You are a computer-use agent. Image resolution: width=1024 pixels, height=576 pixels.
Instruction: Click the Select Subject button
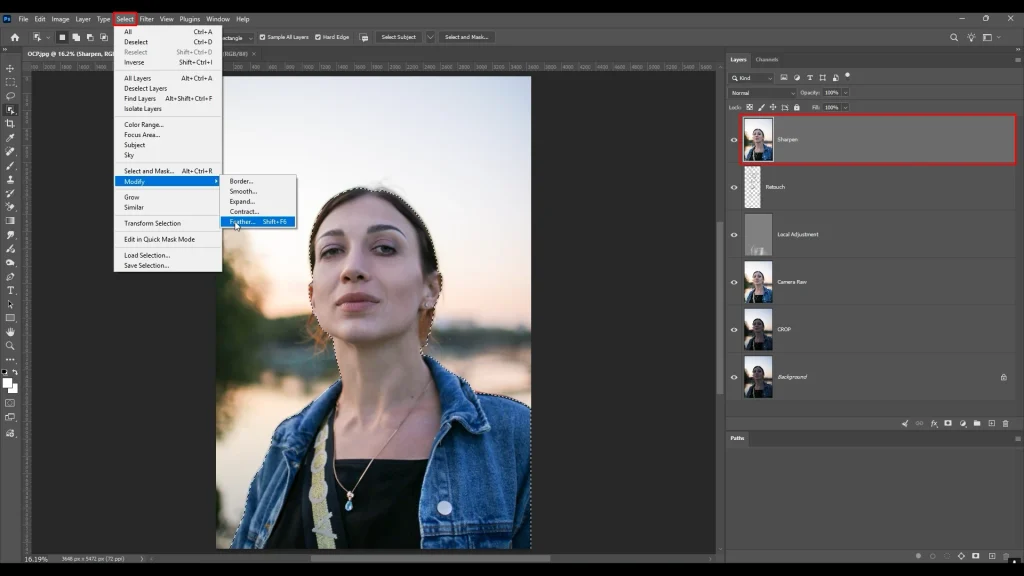[398, 37]
